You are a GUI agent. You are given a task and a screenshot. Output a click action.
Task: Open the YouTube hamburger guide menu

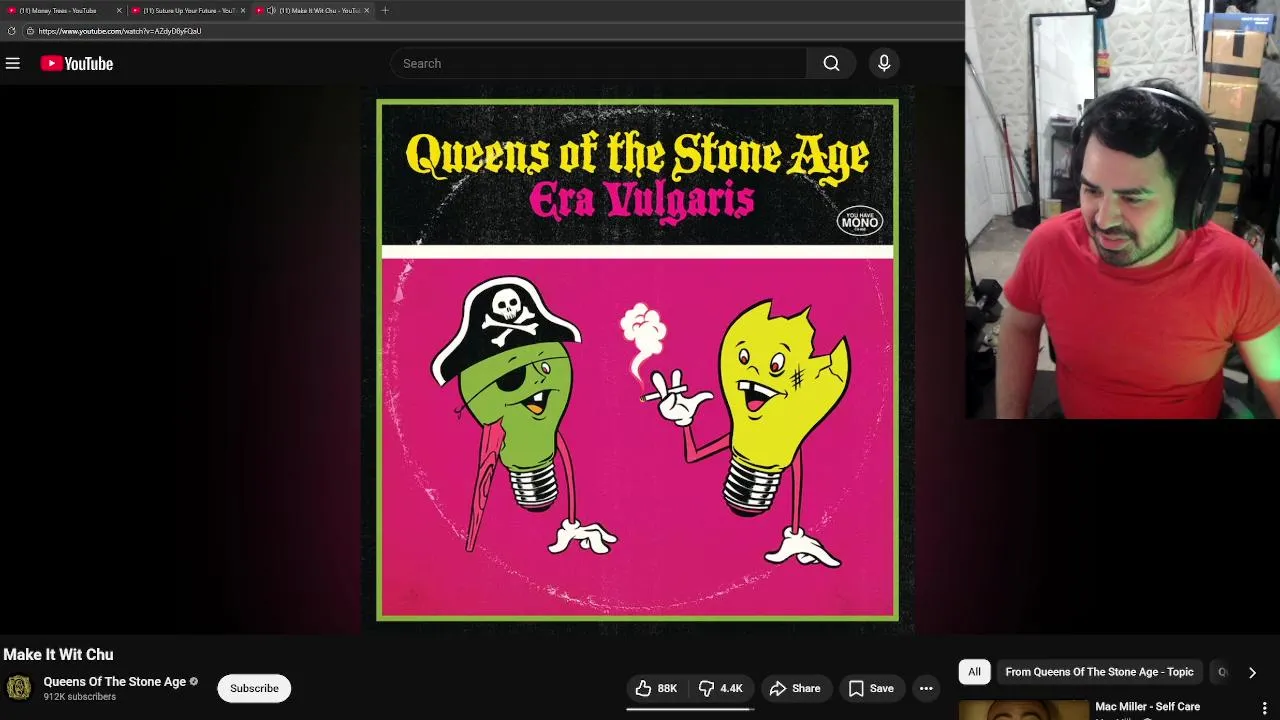point(13,63)
